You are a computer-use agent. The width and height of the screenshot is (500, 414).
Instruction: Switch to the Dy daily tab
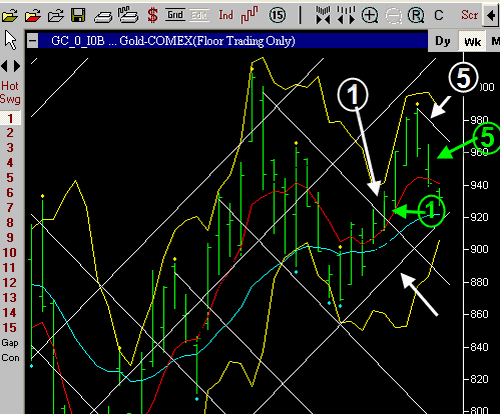pyautogui.click(x=443, y=41)
